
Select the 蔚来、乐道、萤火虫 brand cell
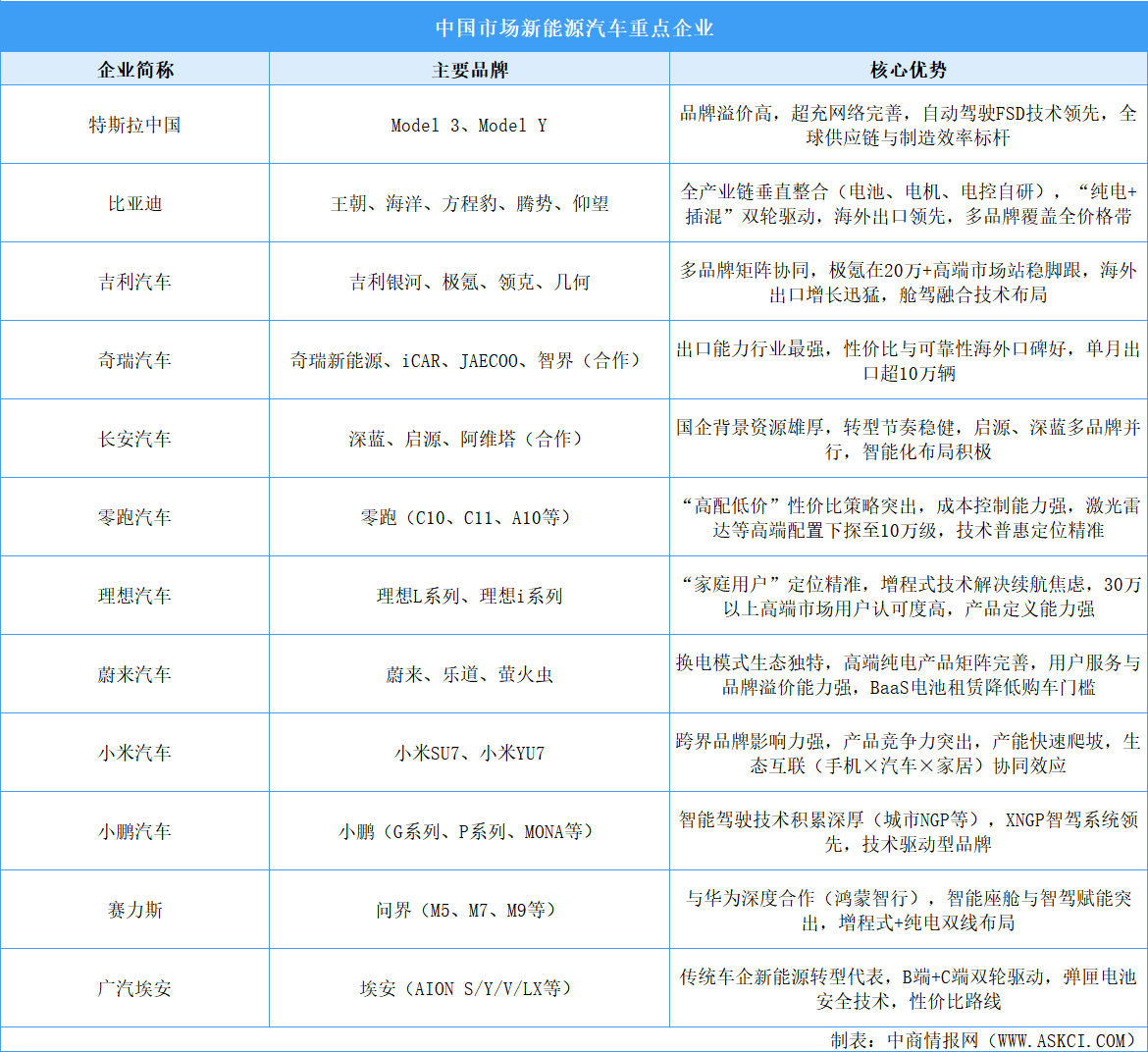pyautogui.click(x=469, y=674)
